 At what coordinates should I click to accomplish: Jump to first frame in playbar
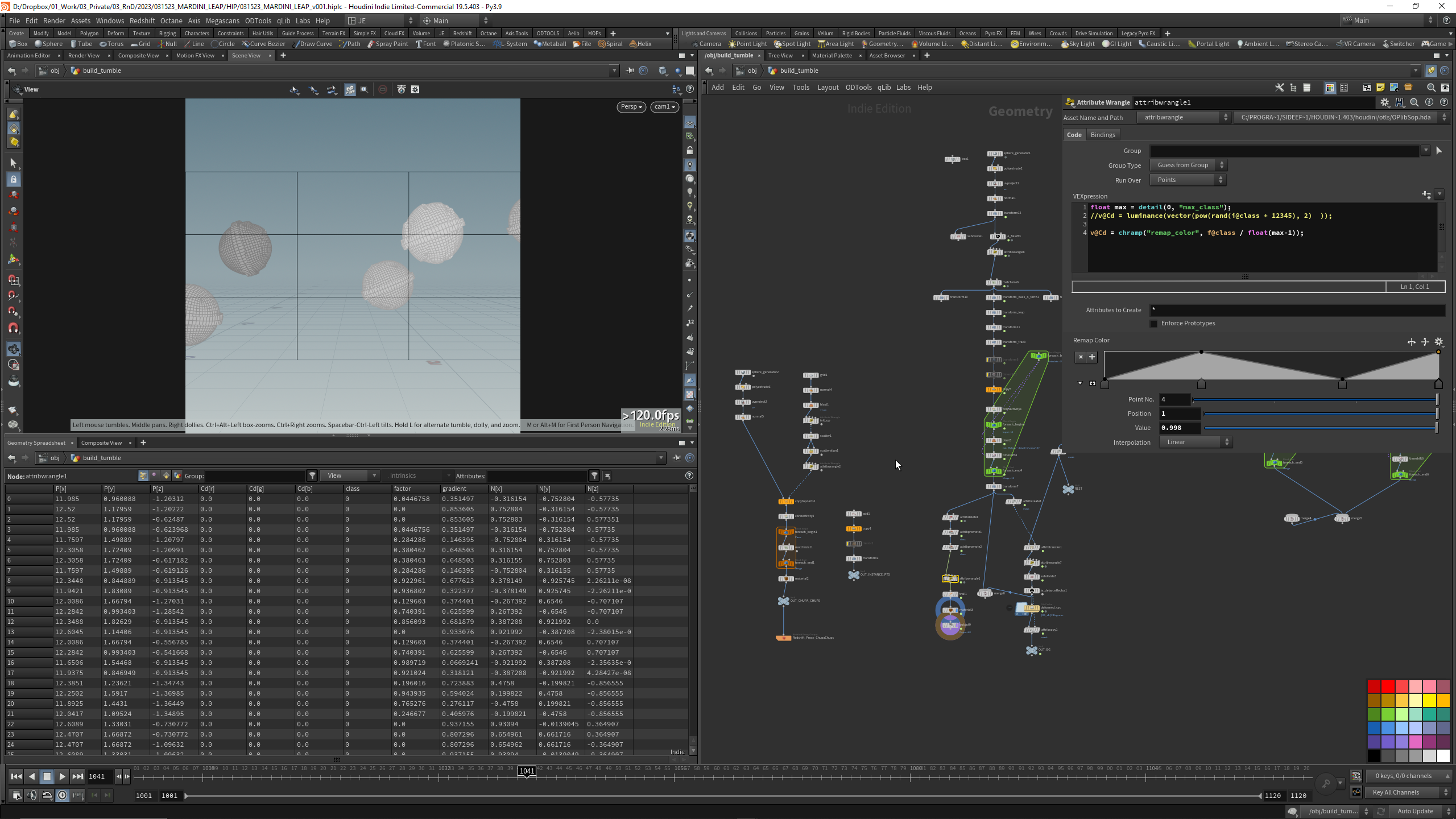pos(16,776)
